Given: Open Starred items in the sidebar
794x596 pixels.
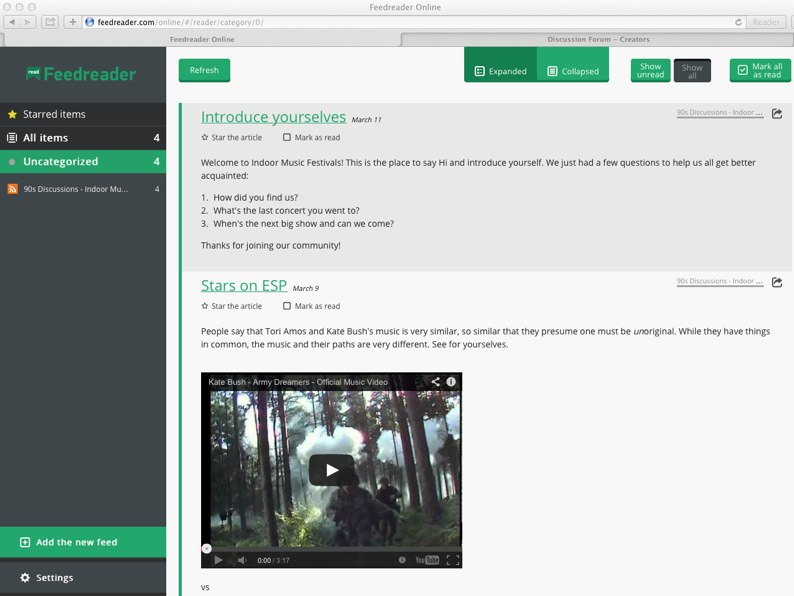Looking at the screenshot, I should [54, 114].
